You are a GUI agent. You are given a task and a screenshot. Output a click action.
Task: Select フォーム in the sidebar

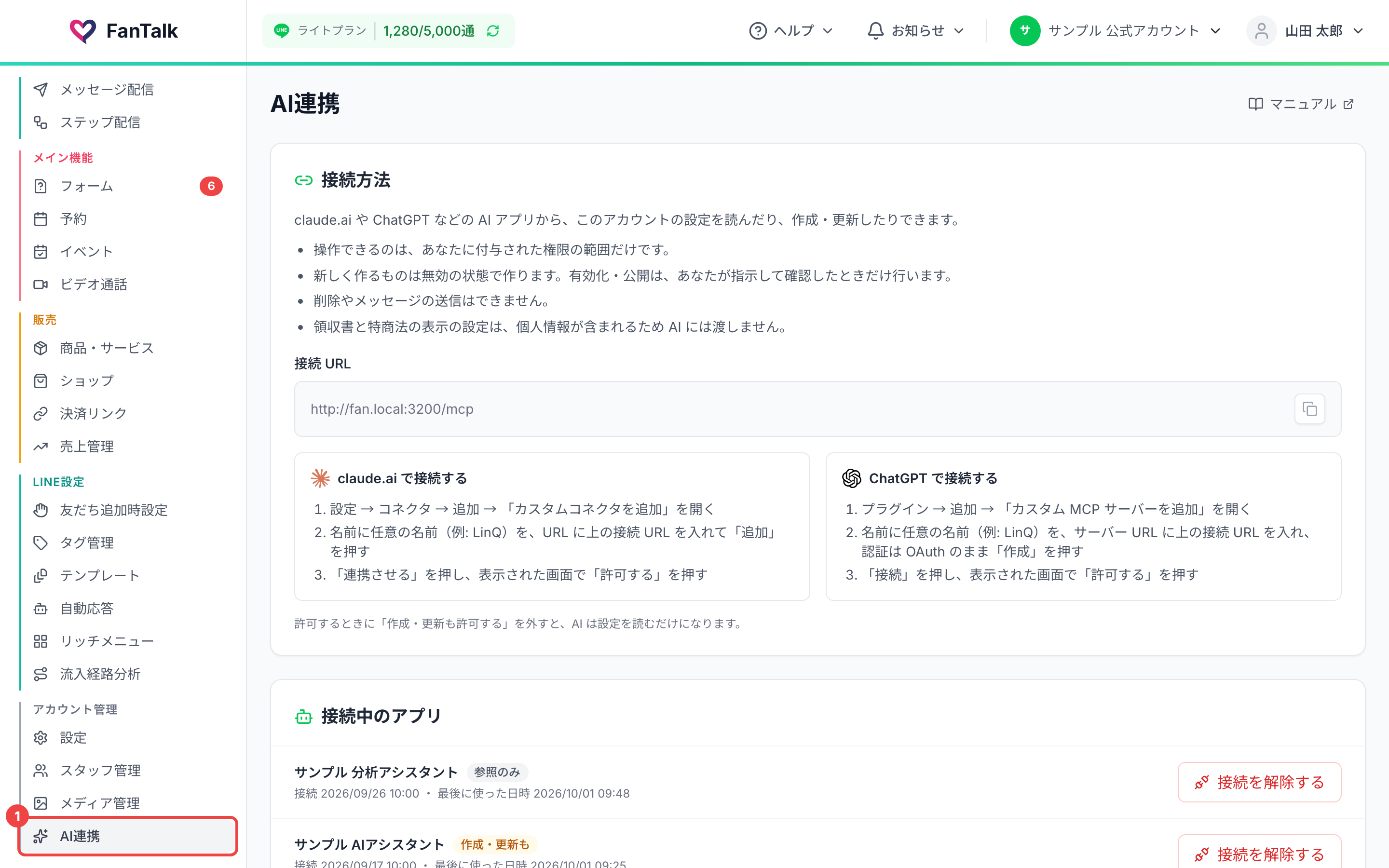(x=128, y=186)
